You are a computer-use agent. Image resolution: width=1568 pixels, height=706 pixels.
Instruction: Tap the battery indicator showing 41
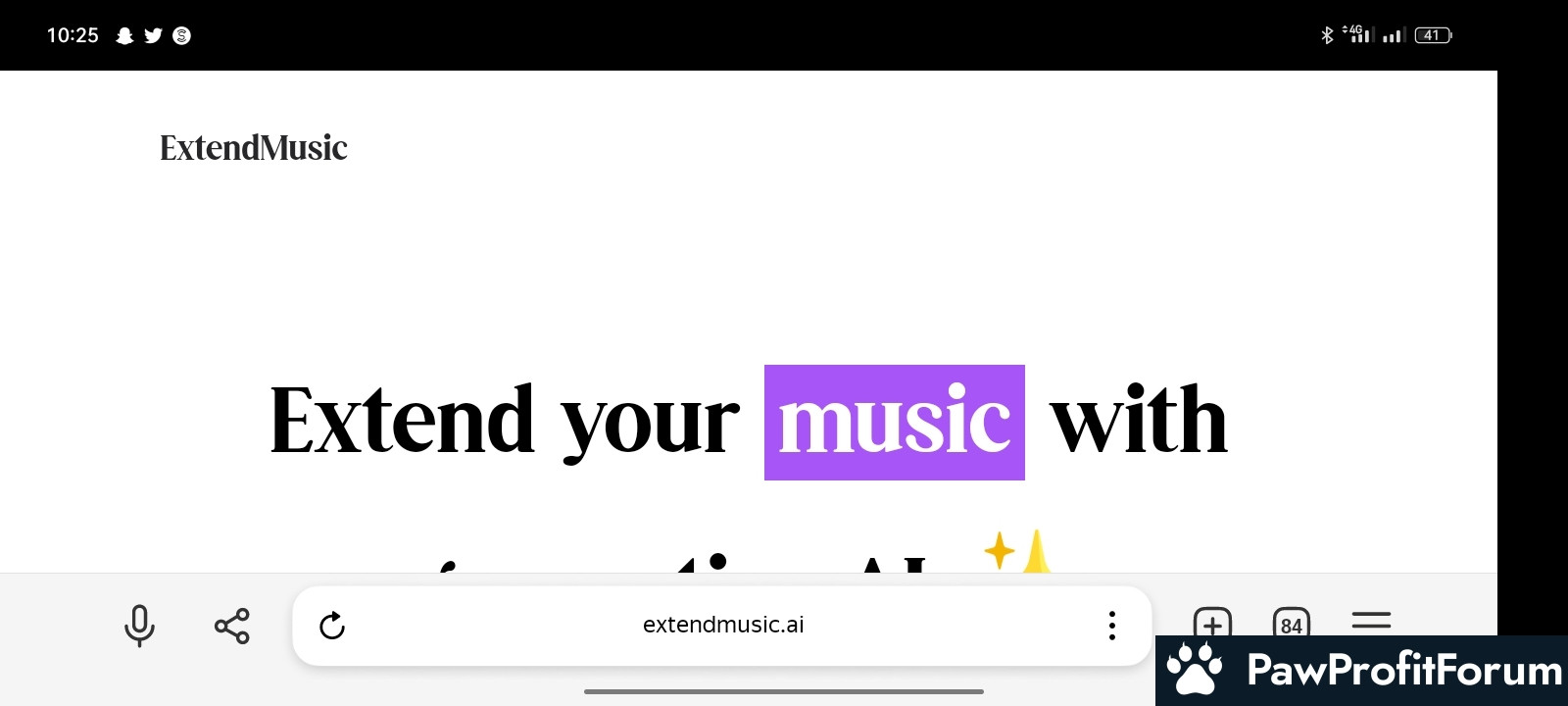coord(1433,35)
